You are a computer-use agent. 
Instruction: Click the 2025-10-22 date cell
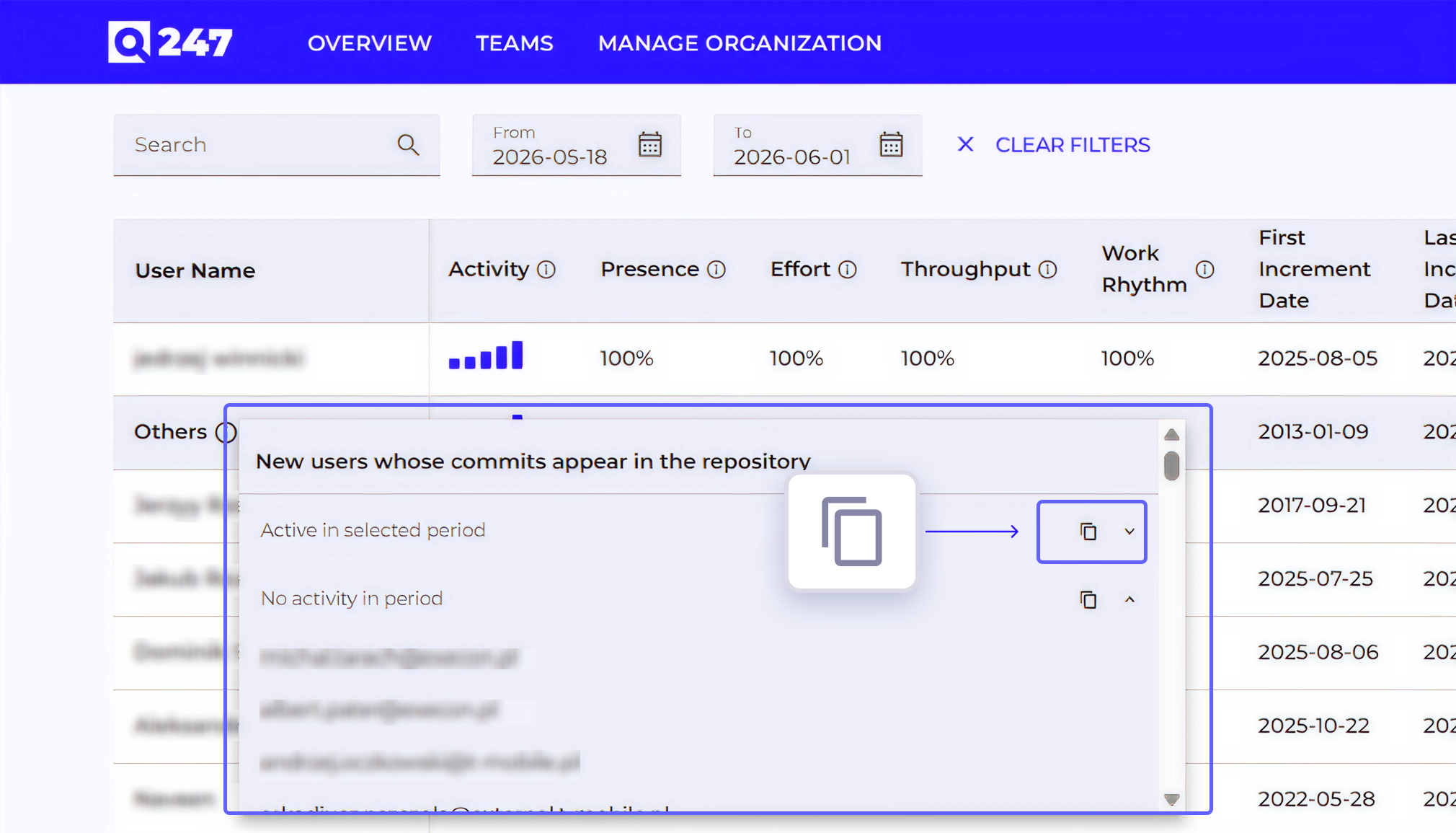tap(1313, 726)
